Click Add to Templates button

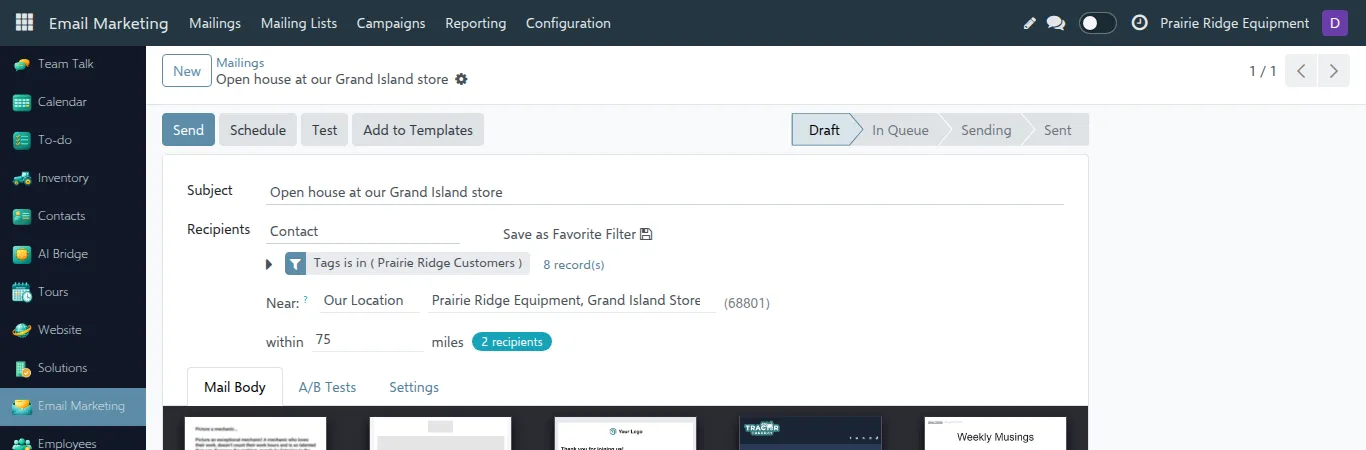click(418, 130)
